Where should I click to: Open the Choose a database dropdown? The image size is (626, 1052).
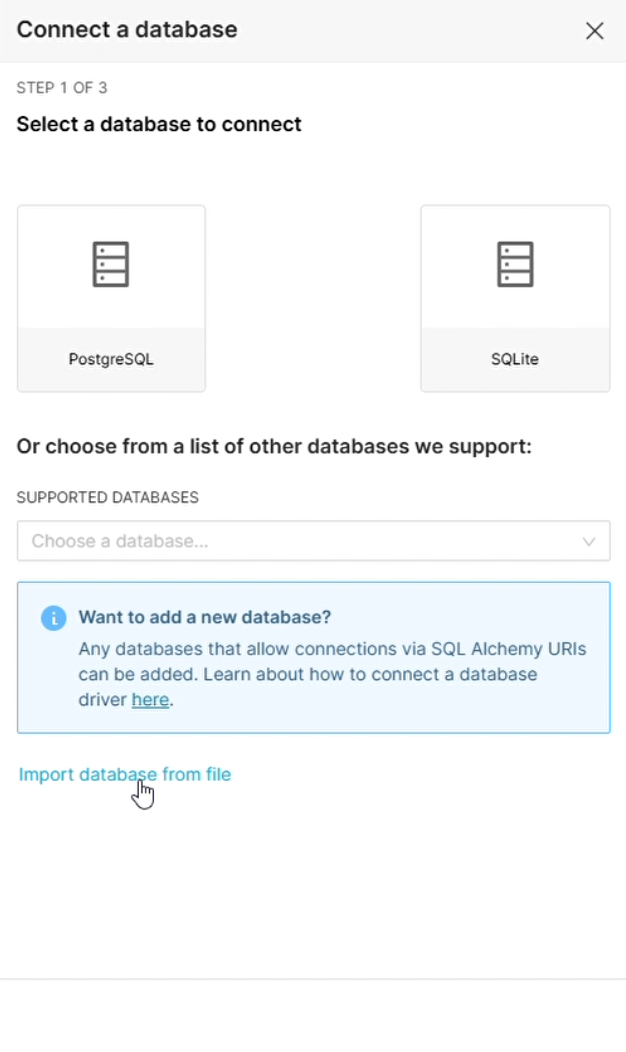coord(313,541)
